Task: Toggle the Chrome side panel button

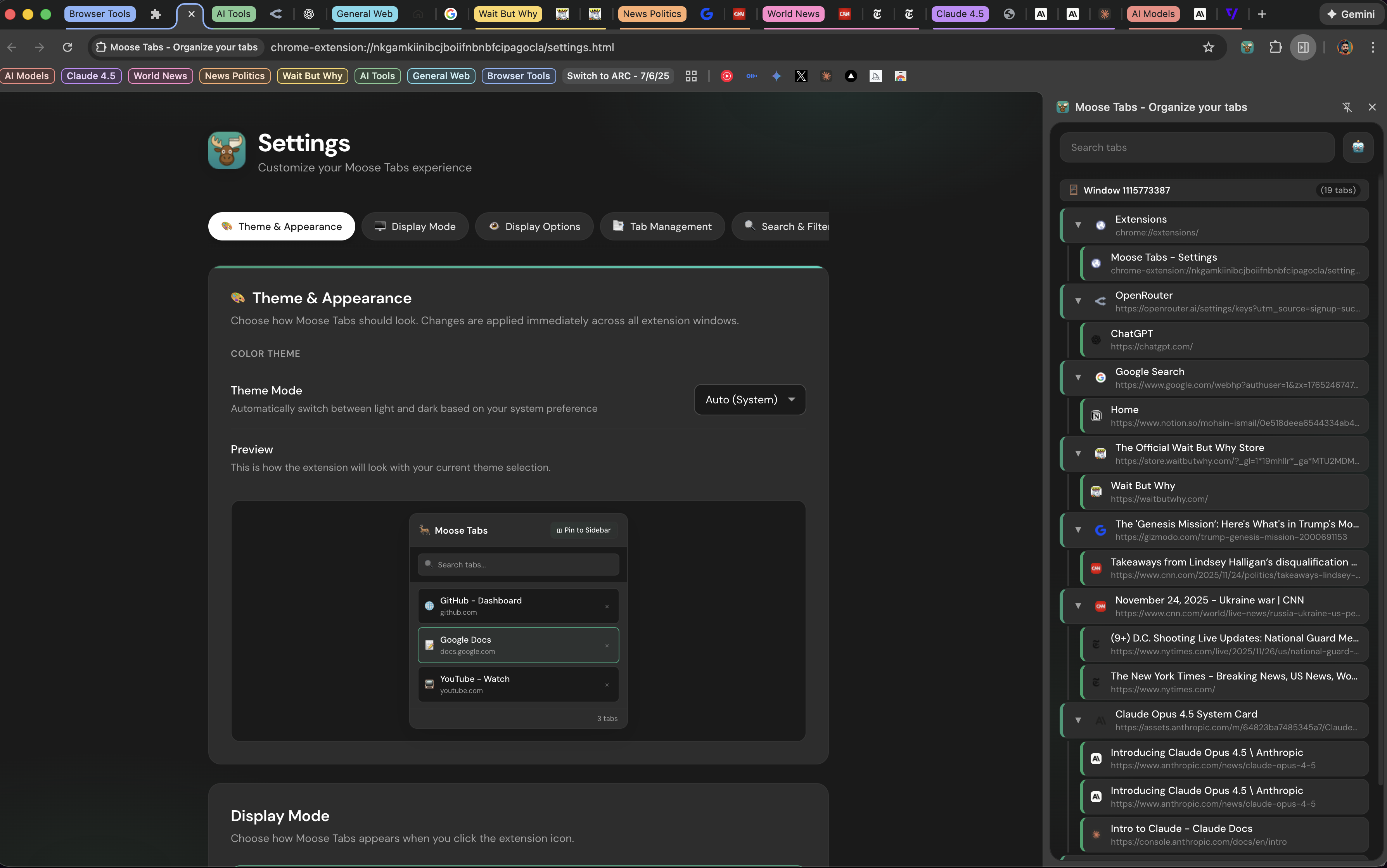Action: (x=1303, y=47)
